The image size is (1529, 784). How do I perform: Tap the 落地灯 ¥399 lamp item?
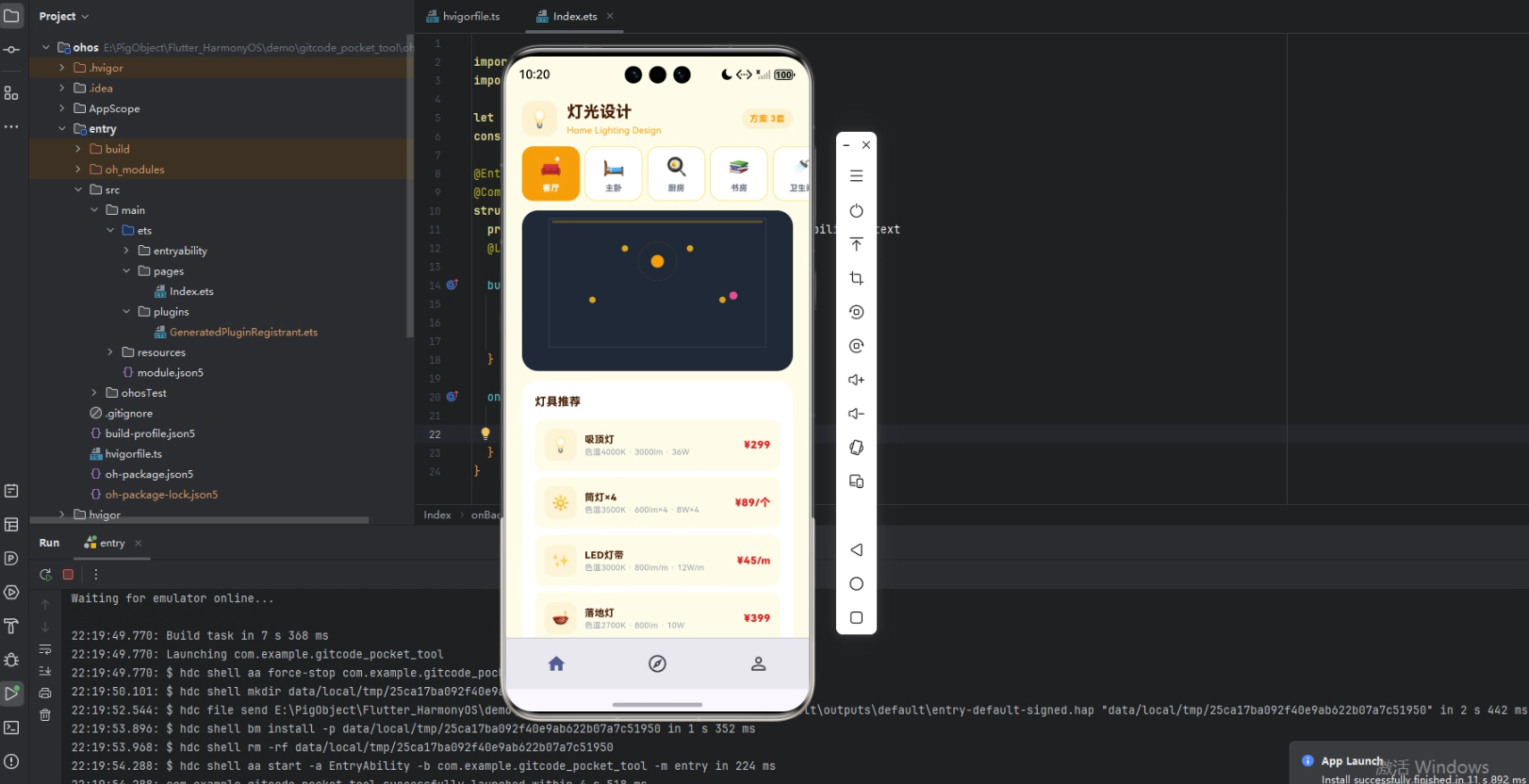coord(657,617)
